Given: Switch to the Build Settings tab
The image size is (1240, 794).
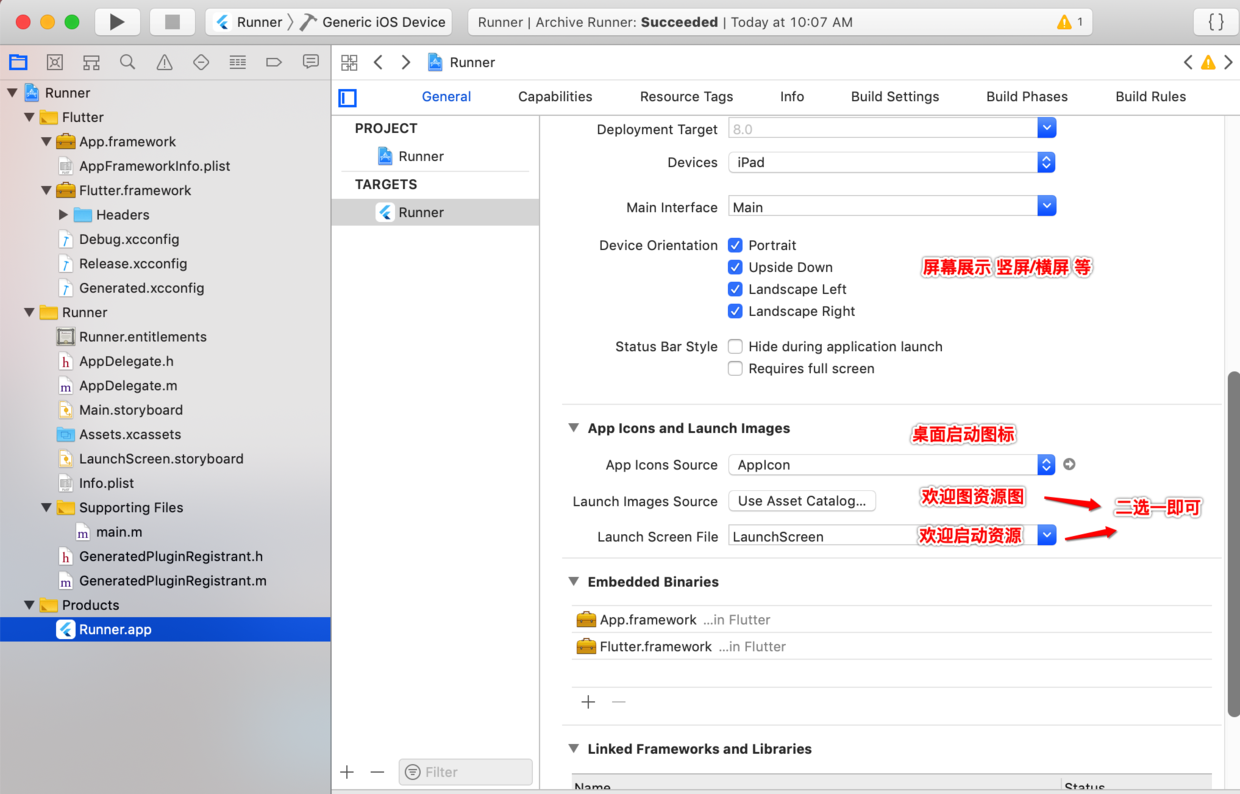Looking at the screenshot, I should click(x=895, y=96).
